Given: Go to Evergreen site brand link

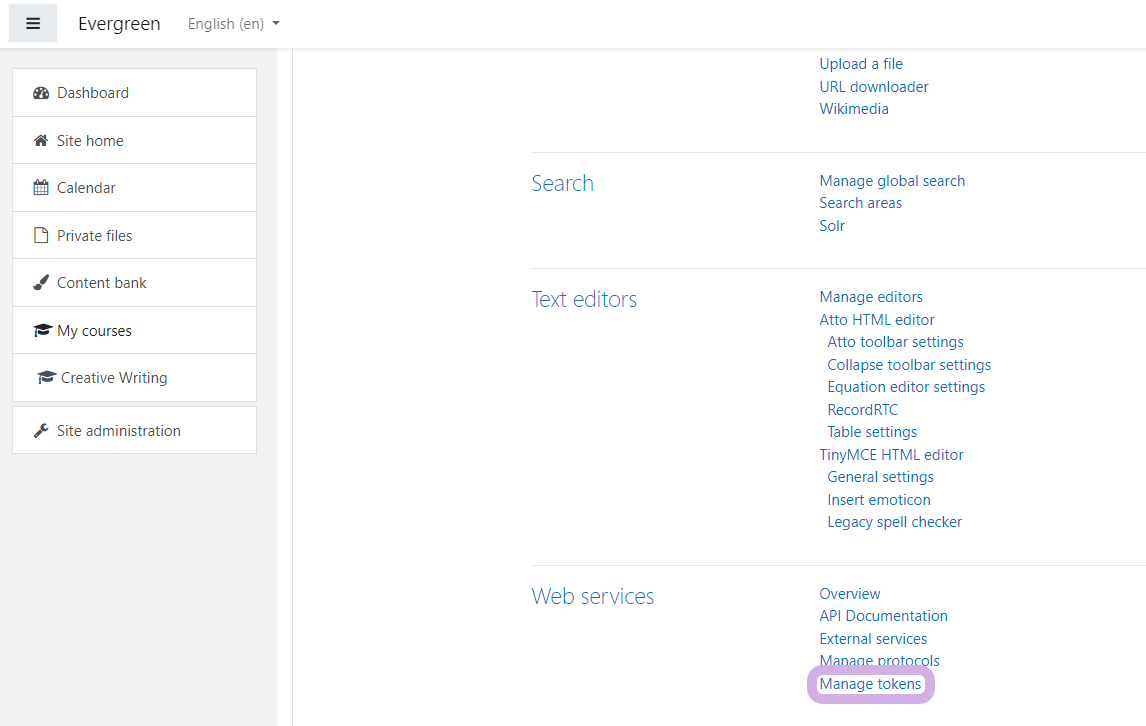Looking at the screenshot, I should [119, 24].
